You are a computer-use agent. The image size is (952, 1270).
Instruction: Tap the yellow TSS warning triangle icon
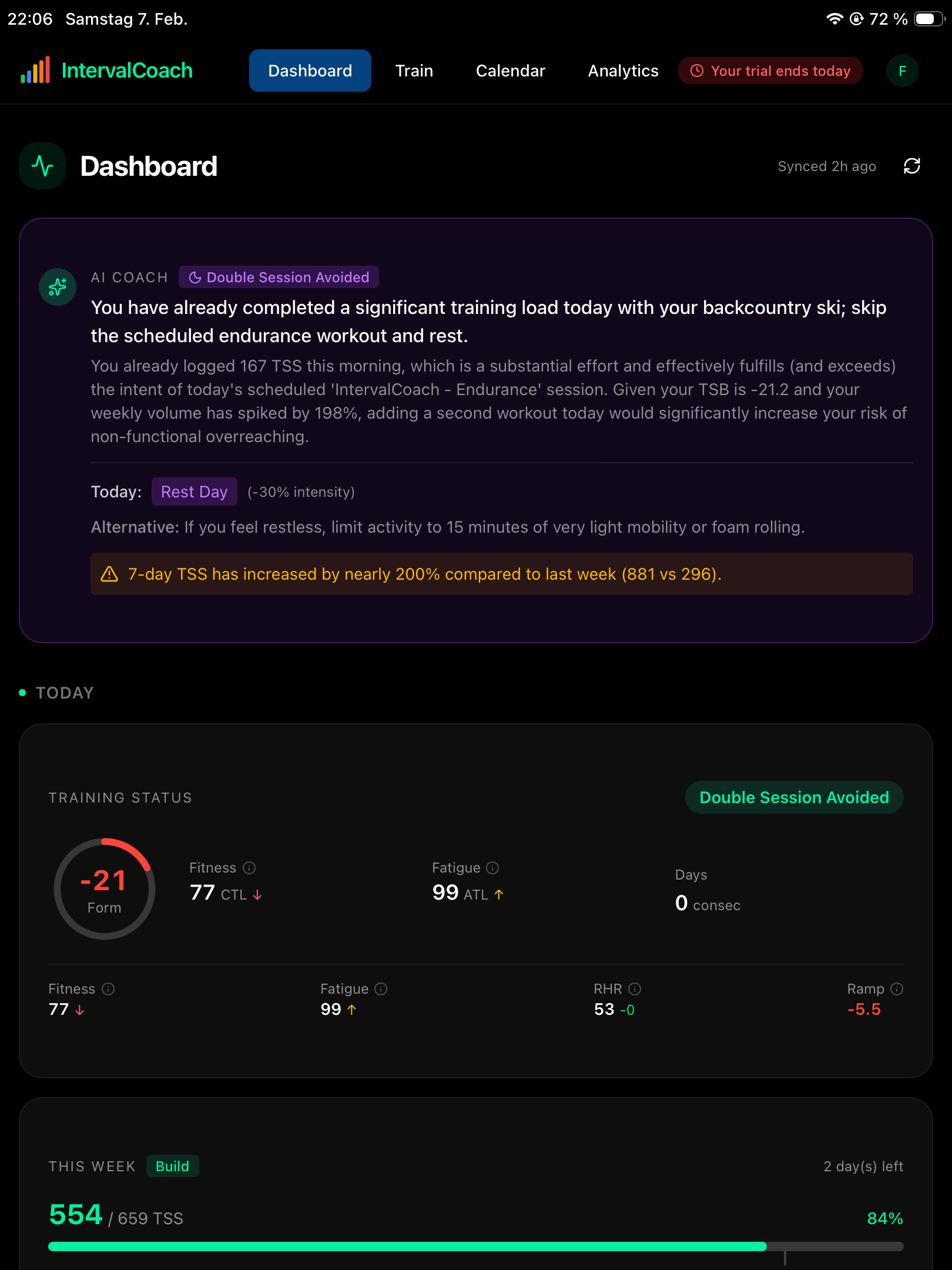tap(109, 574)
